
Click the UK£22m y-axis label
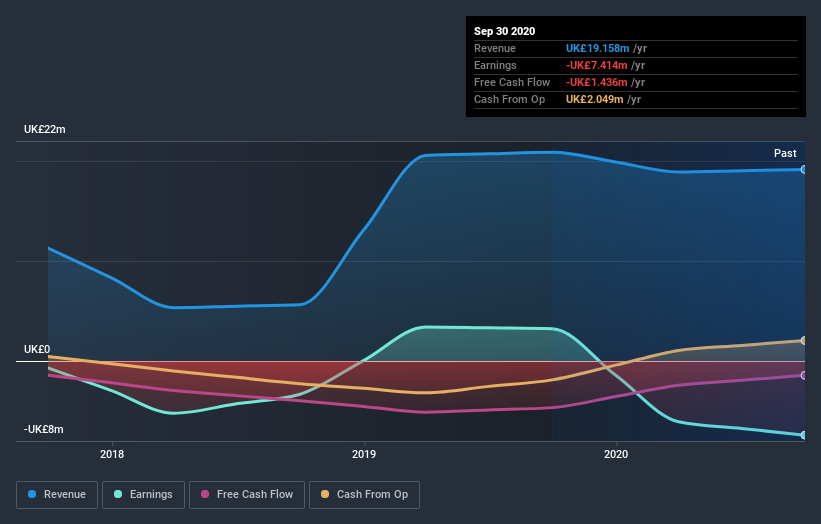[45, 129]
